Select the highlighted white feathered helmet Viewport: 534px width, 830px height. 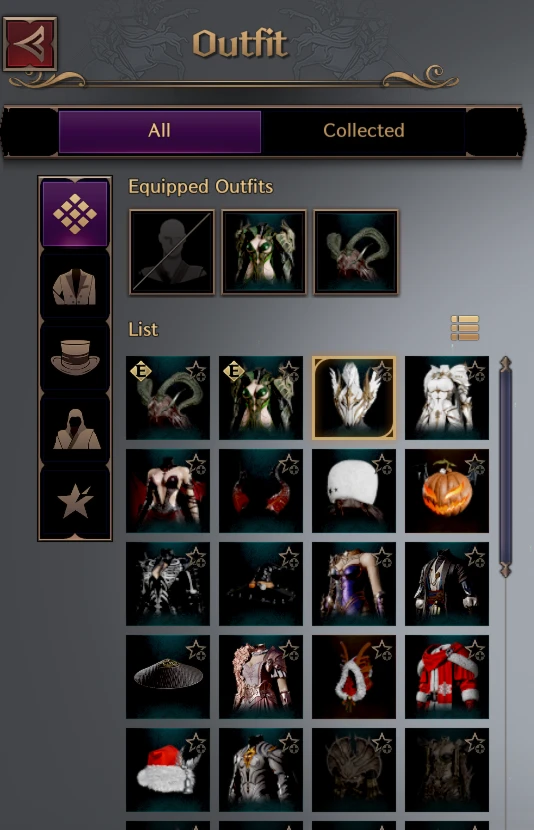pos(354,398)
